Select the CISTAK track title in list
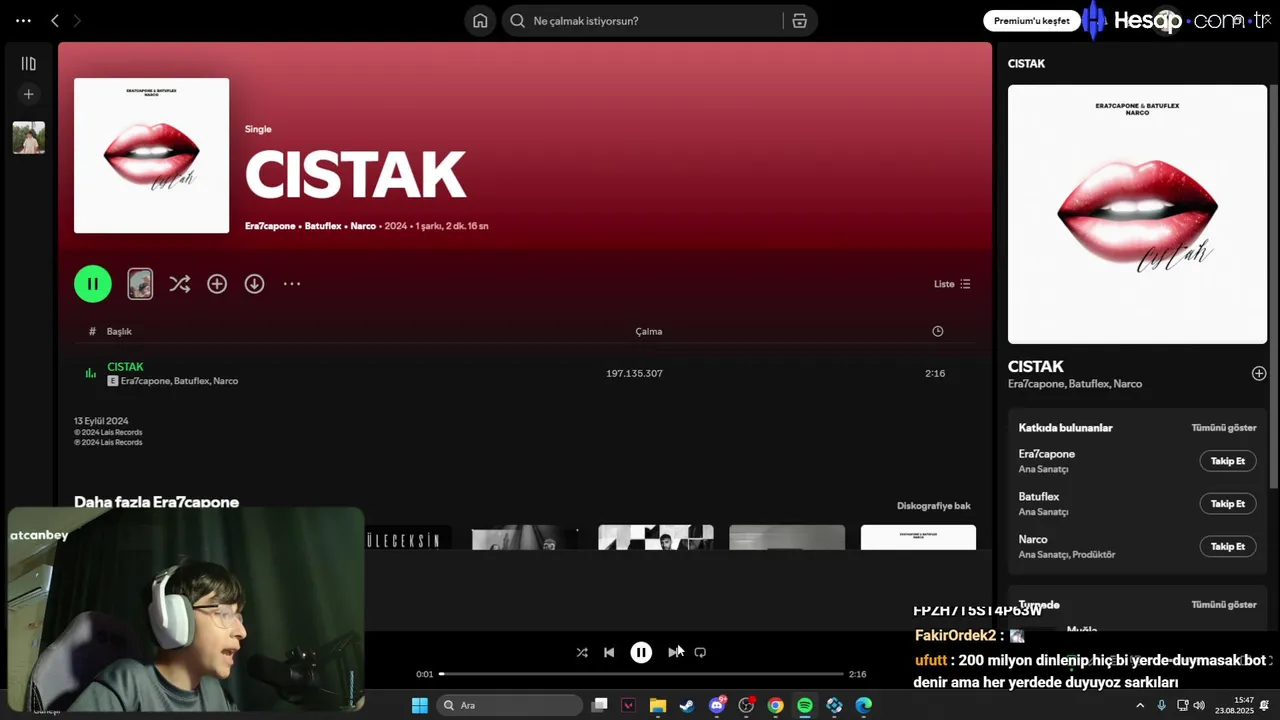 coord(125,367)
